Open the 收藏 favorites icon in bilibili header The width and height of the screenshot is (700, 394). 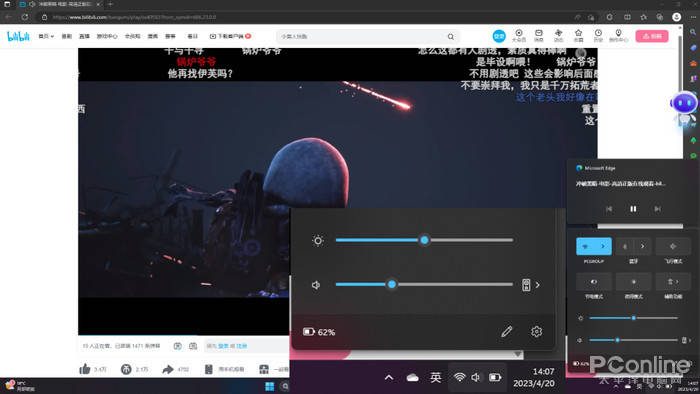coord(578,36)
